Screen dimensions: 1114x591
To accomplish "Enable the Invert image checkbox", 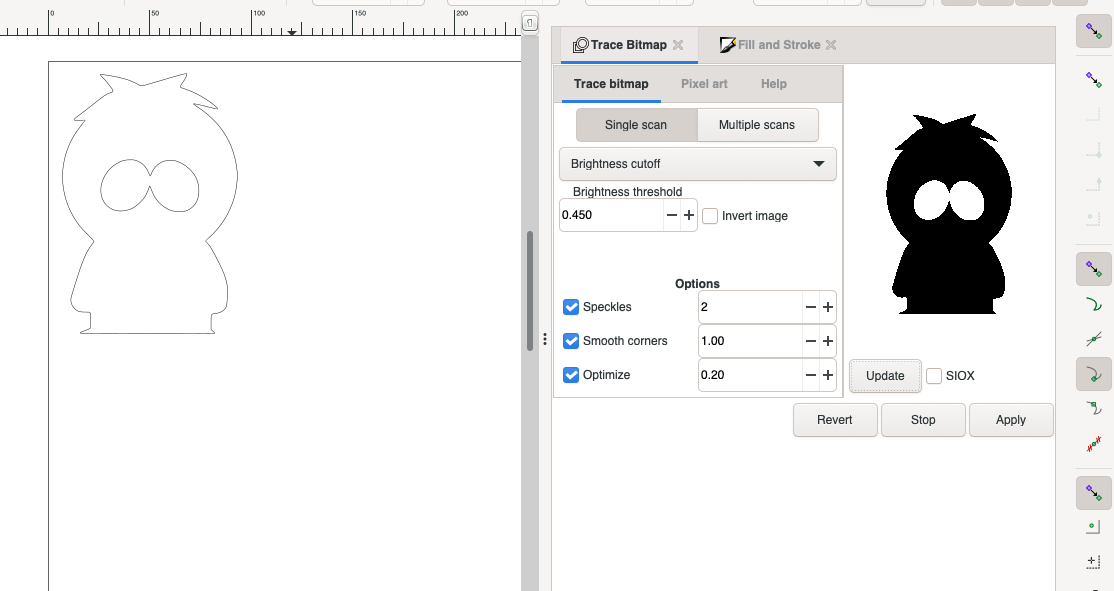I will pyautogui.click(x=710, y=216).
